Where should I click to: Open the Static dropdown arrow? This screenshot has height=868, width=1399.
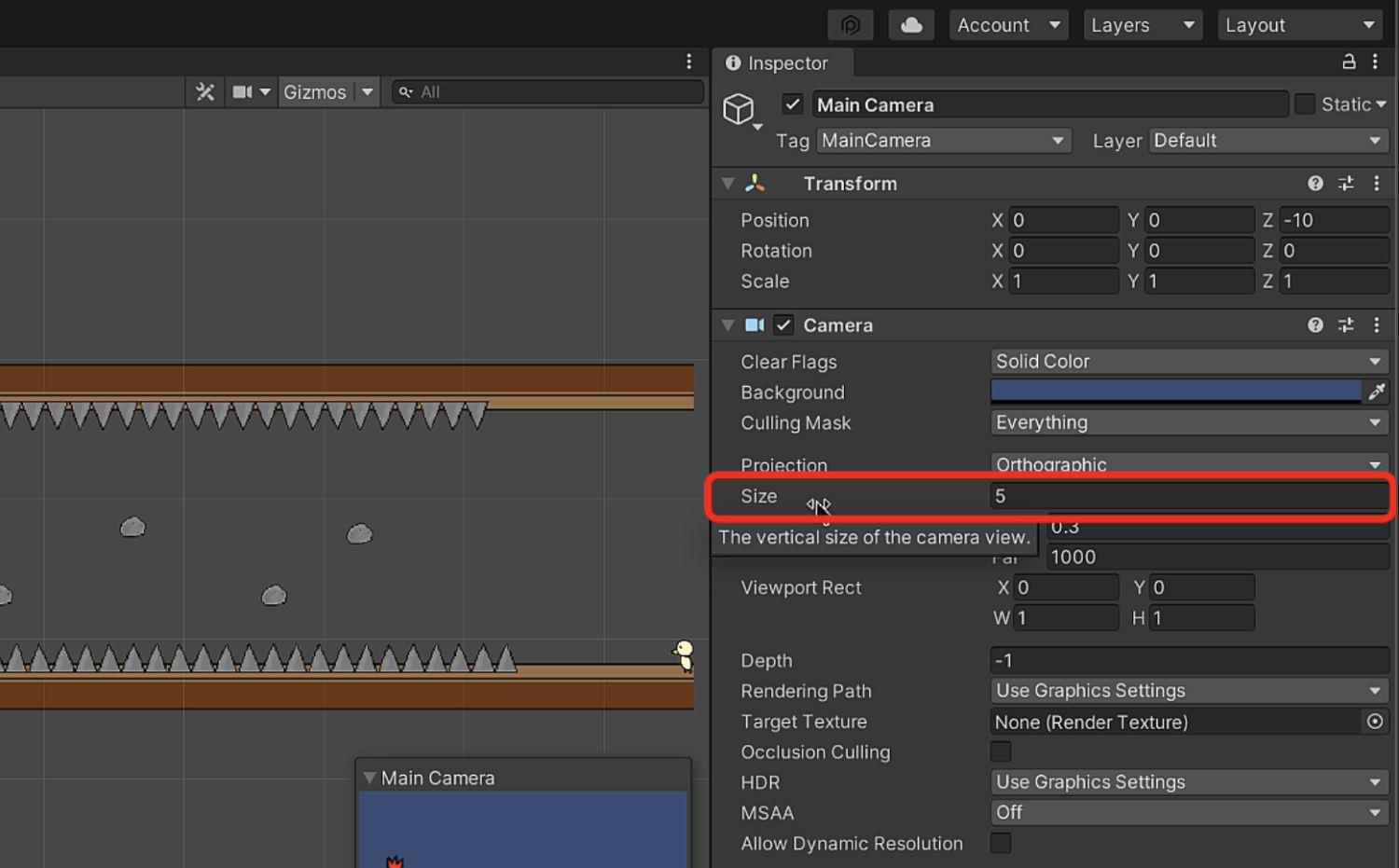[1381, 104]
